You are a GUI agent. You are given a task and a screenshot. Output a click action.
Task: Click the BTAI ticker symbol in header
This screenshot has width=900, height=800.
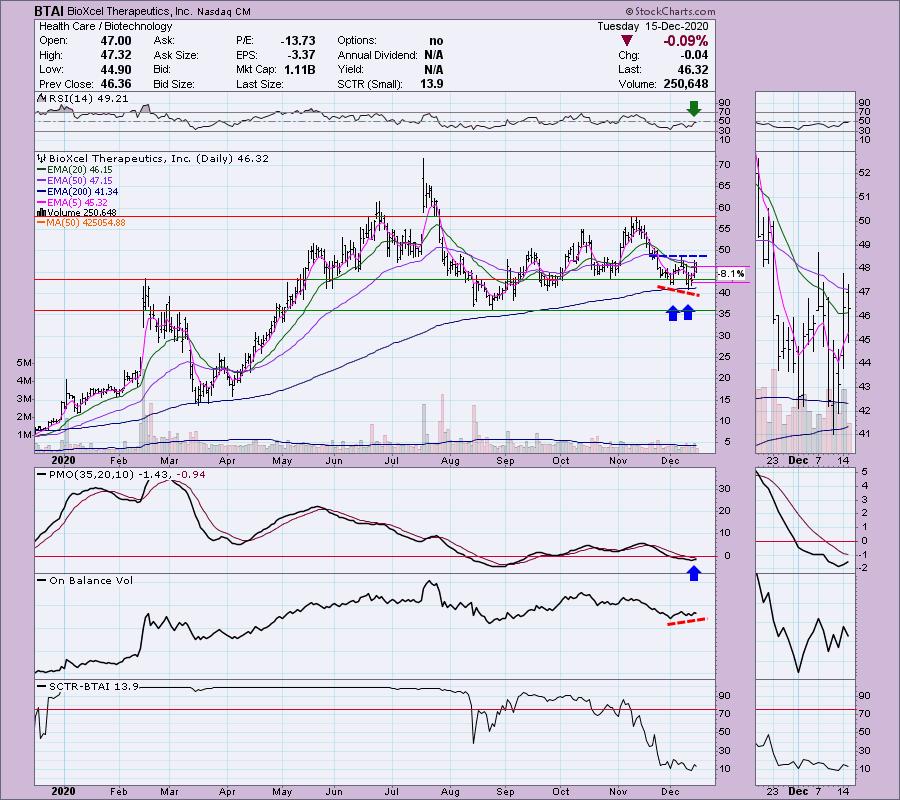(48, 11)
